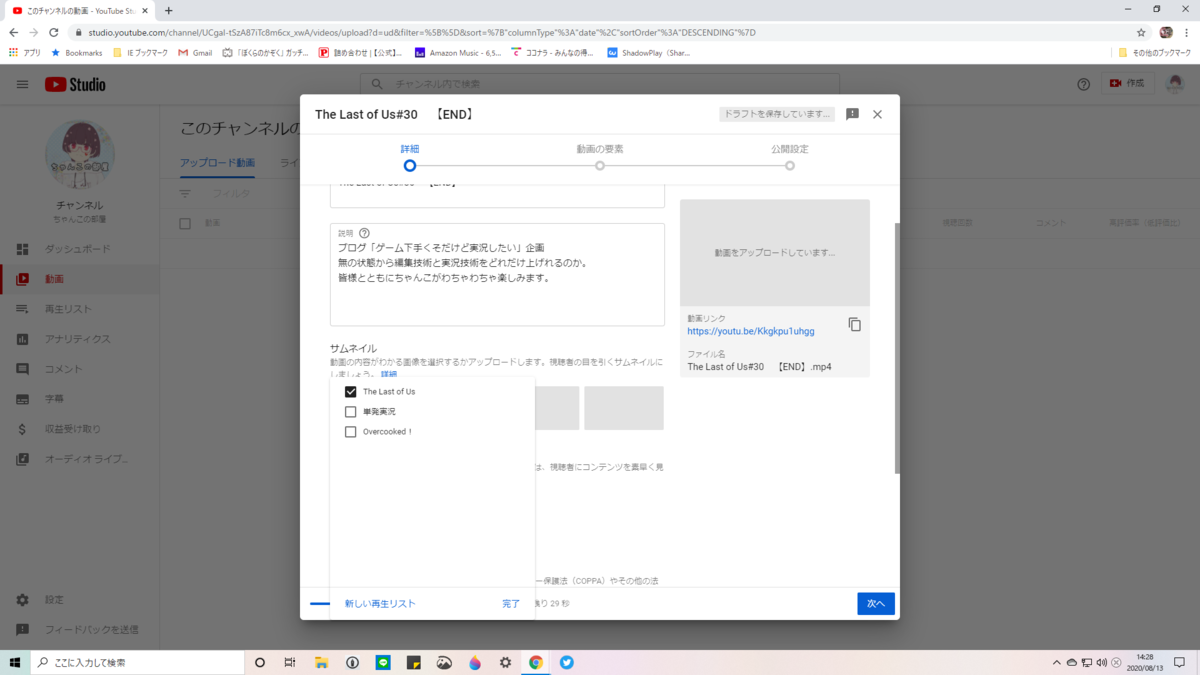Click the channel profile picture in sidebar
The height and width of the screenshot is (675, 1200).
[80, 157]
